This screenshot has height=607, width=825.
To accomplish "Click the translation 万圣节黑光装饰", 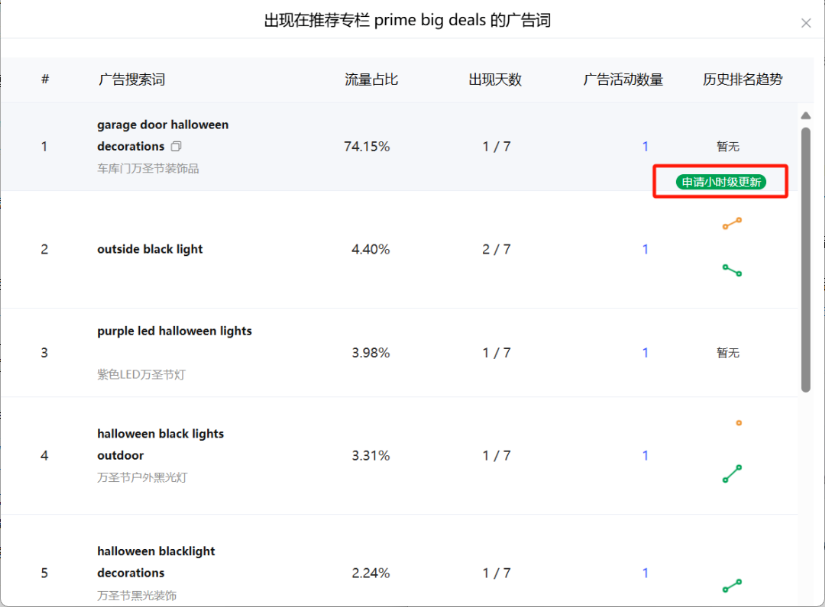I will click(137, 595).
